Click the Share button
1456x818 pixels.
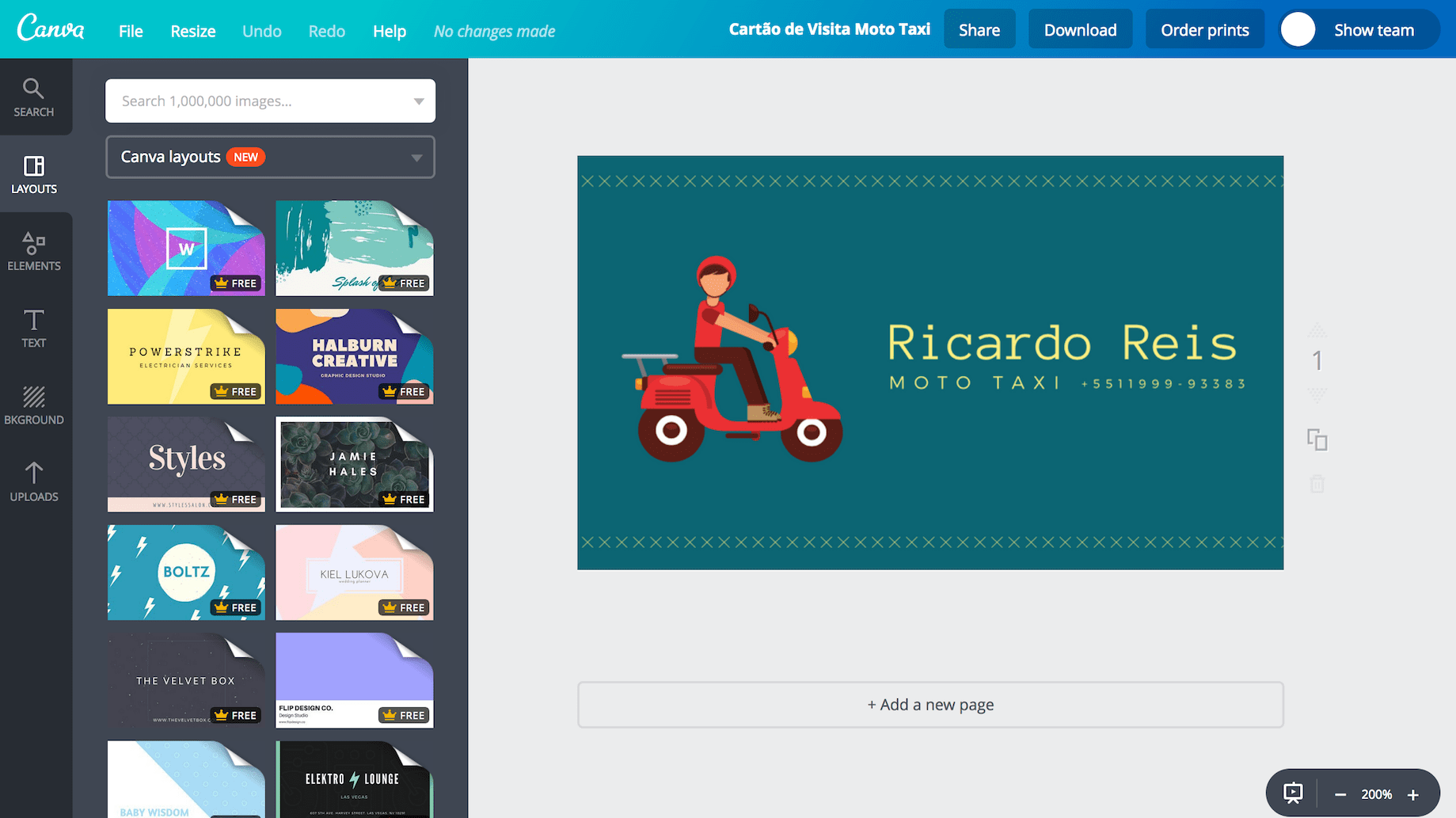pyautogui.click(x=979, y=29)
